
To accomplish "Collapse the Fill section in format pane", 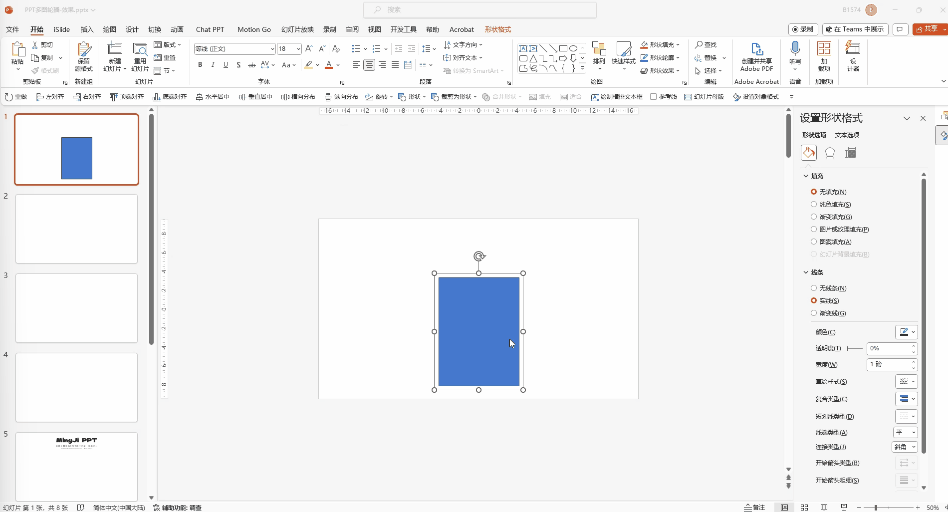I will pyautogui.click(x=806, y=176).
